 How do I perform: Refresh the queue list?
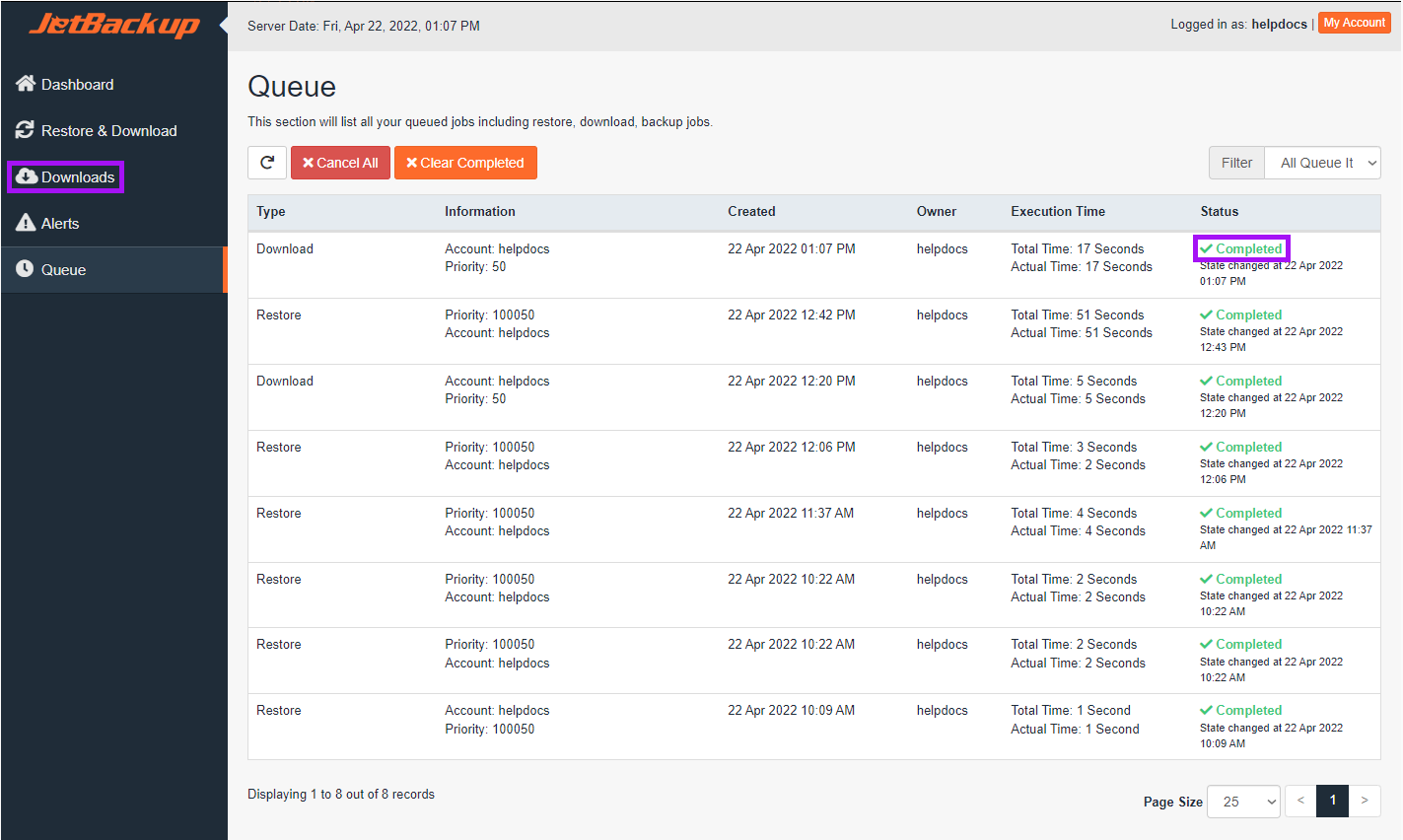tap(267, 163)
